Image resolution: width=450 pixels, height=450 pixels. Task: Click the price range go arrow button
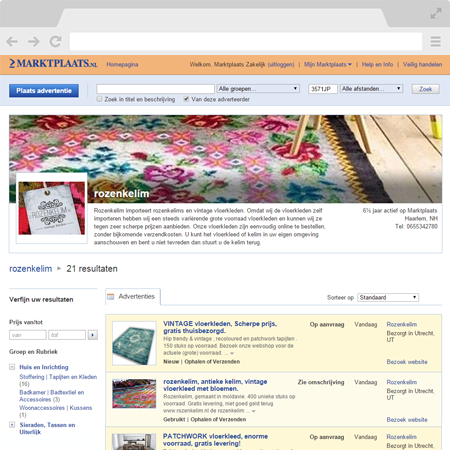[93, 335]
